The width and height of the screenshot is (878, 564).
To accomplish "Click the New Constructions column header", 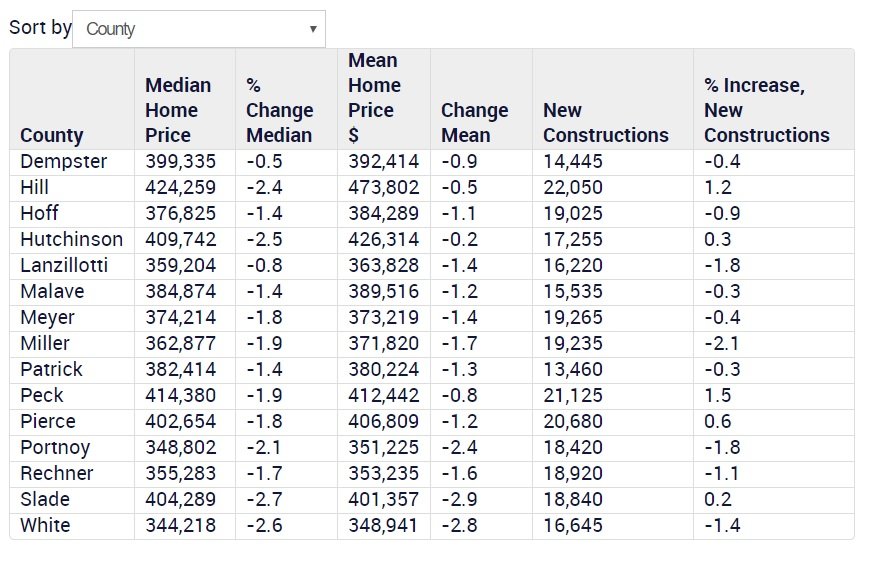I will coord(605,122).
